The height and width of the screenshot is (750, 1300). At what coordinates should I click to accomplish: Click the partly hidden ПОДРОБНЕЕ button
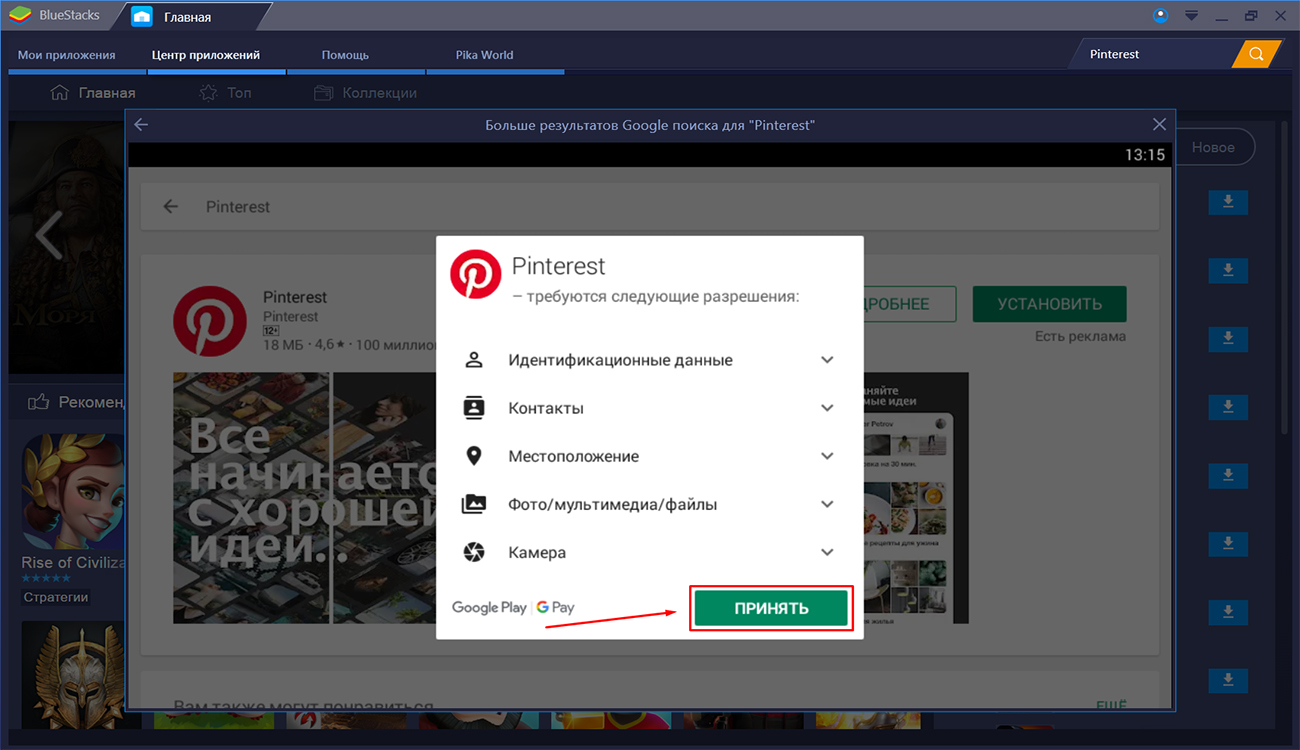910,304
